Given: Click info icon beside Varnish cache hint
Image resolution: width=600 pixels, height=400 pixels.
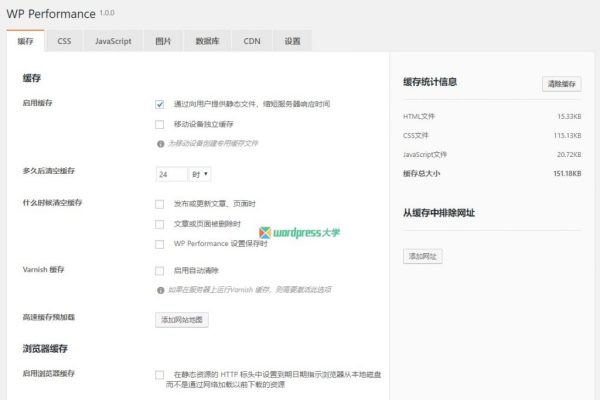Looking at the screenshot, I should click(x=160, y=290).
